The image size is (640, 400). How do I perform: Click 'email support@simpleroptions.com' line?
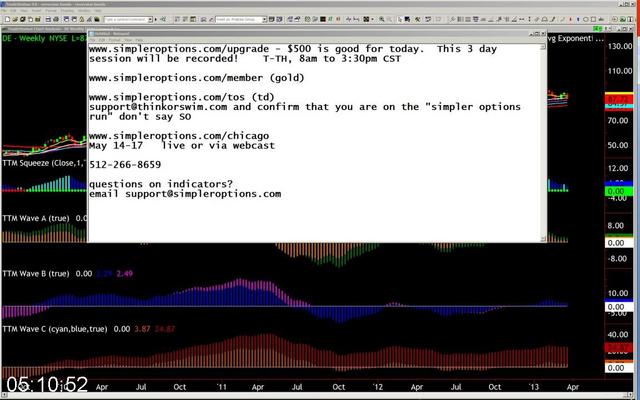click(x=185, y=193)
